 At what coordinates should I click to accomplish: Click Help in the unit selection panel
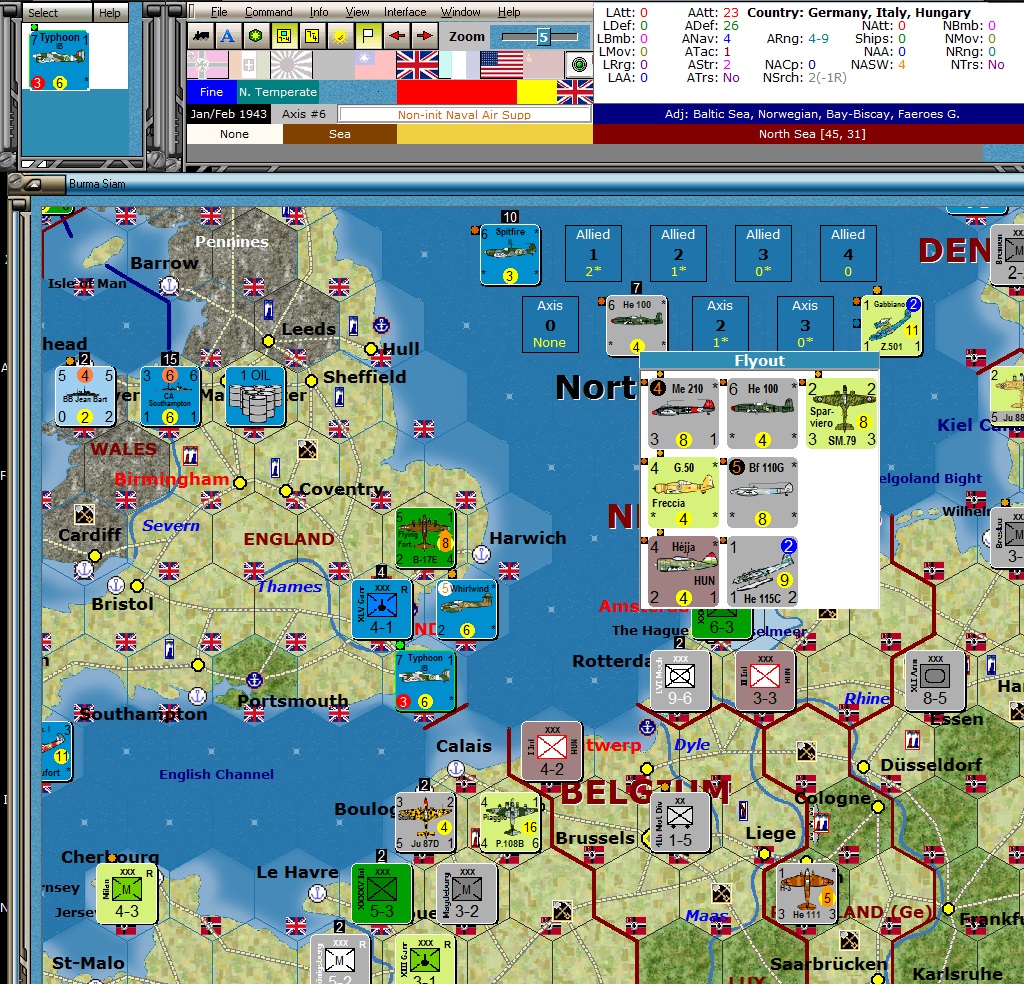click(x=110, y=12)
